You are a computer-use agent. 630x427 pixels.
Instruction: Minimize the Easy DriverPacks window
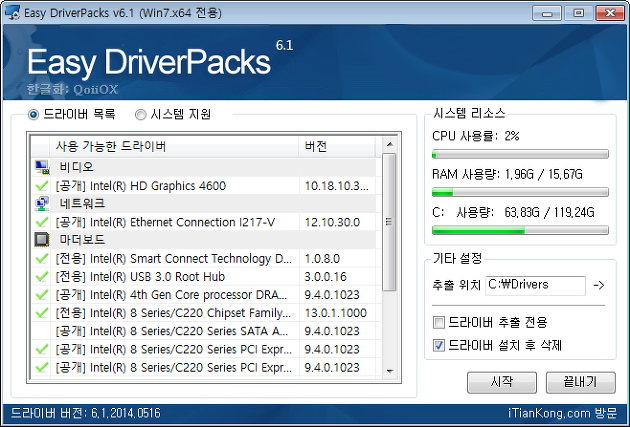(x=546, y=13)
